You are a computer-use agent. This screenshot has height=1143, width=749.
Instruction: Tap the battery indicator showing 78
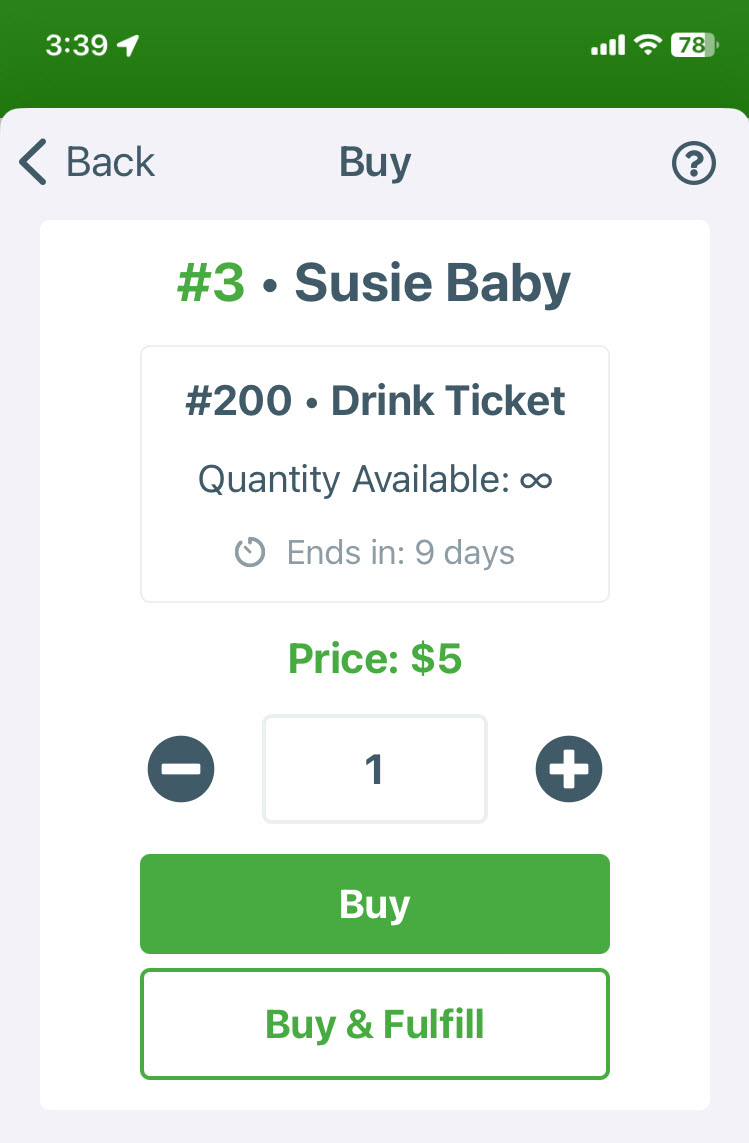(694, 45)
